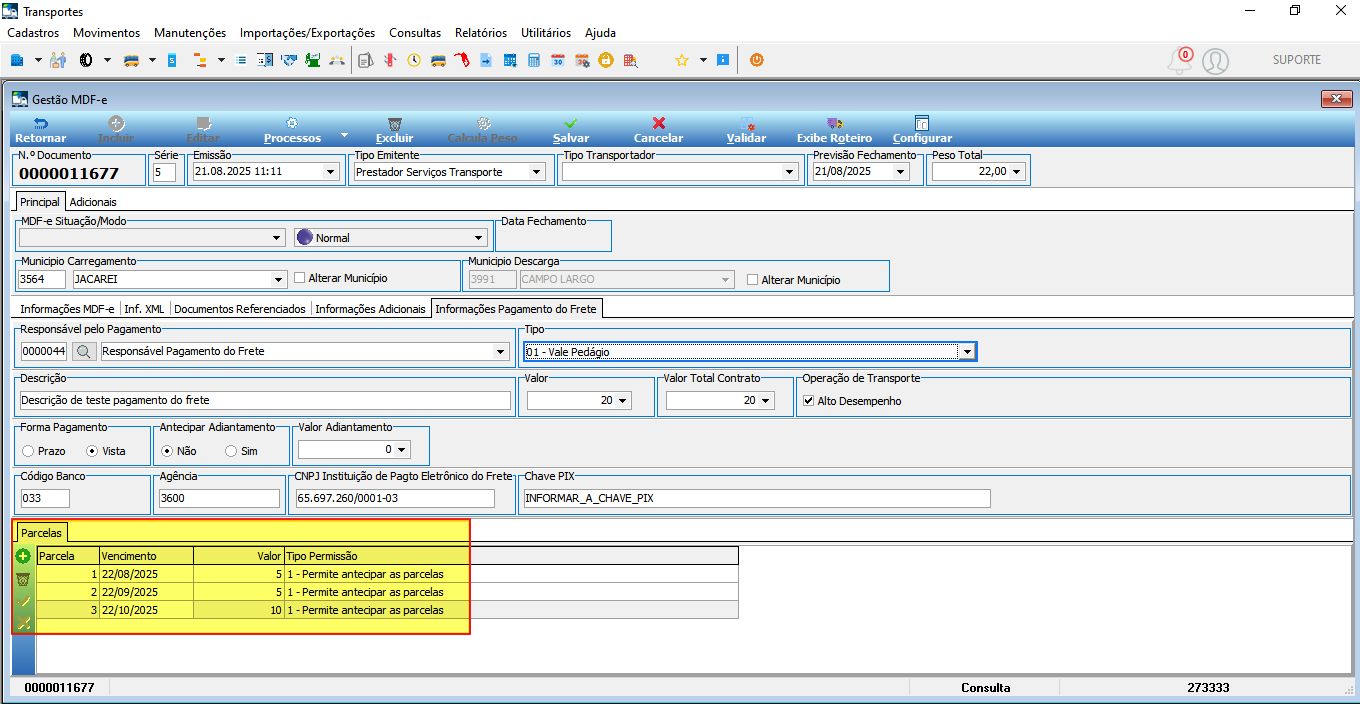Expand the Tipo Vale Pedágio dropdown

[x=967, y=352]
